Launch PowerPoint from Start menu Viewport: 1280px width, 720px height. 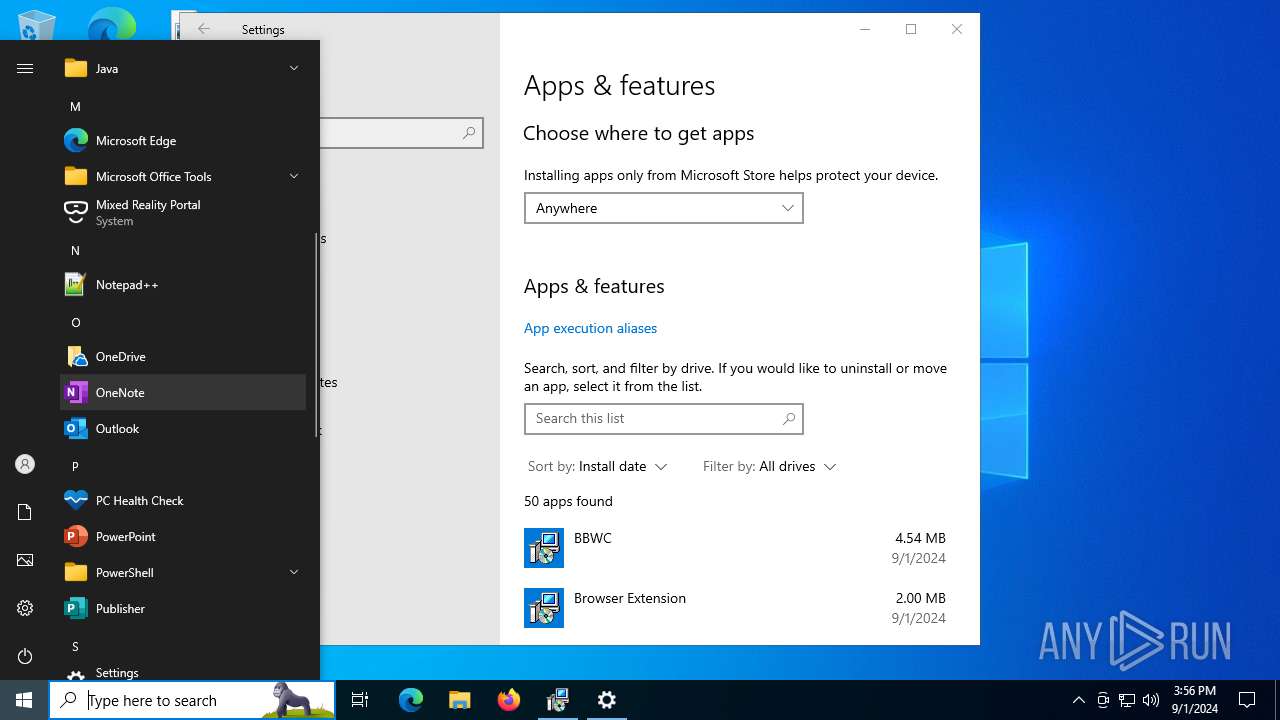[x=183, y=537]
